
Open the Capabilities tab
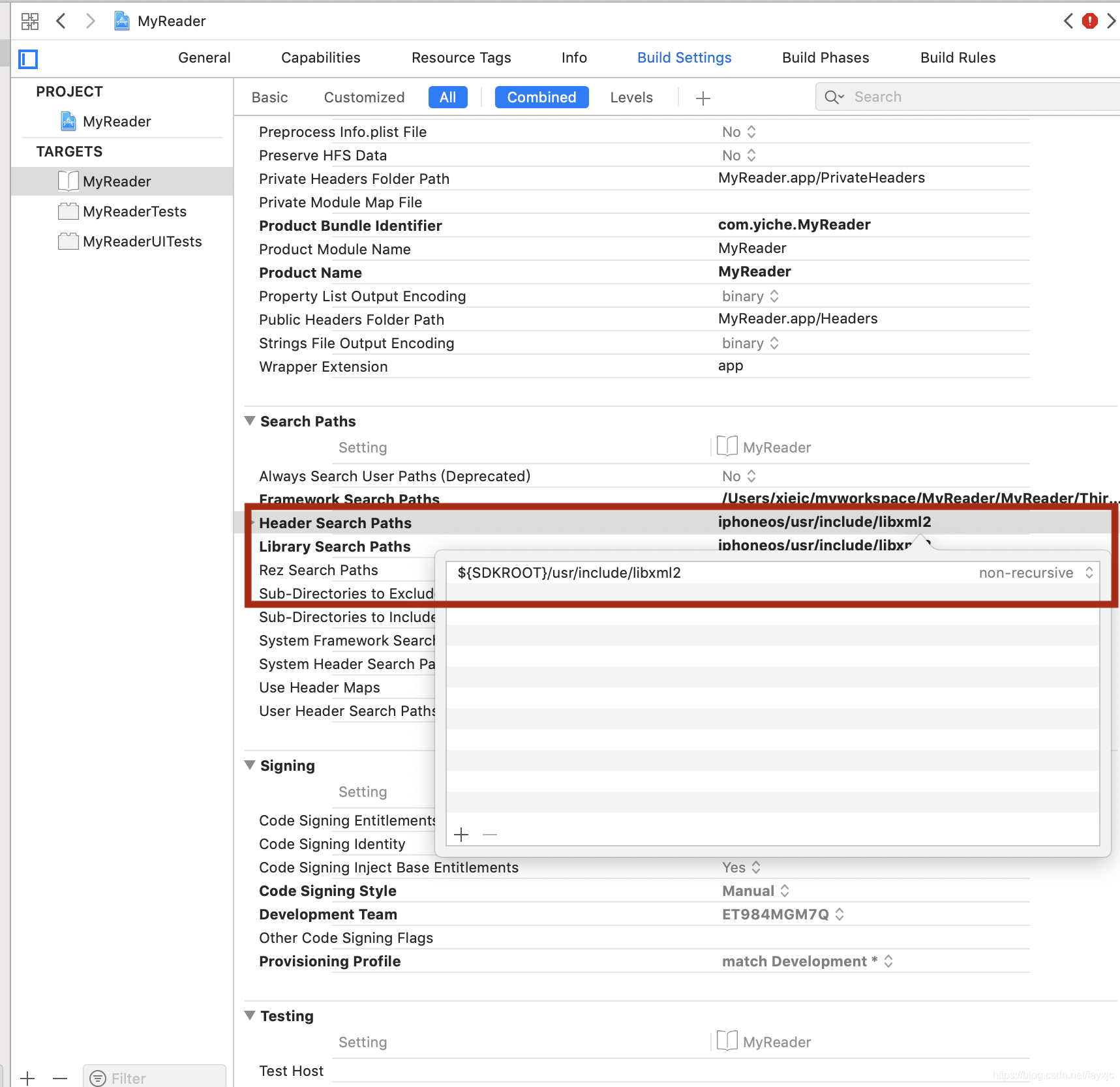[x=321, y=57]
